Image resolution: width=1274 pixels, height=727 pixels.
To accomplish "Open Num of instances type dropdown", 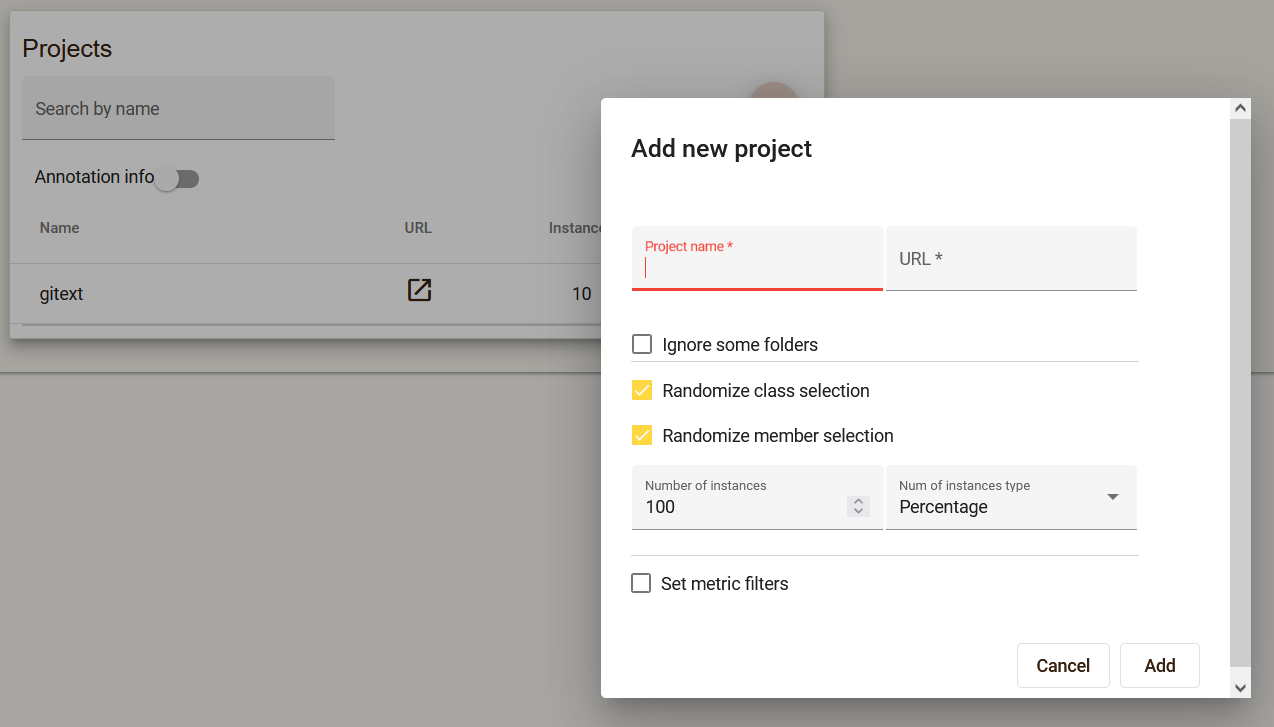I will coord(1011,497).
